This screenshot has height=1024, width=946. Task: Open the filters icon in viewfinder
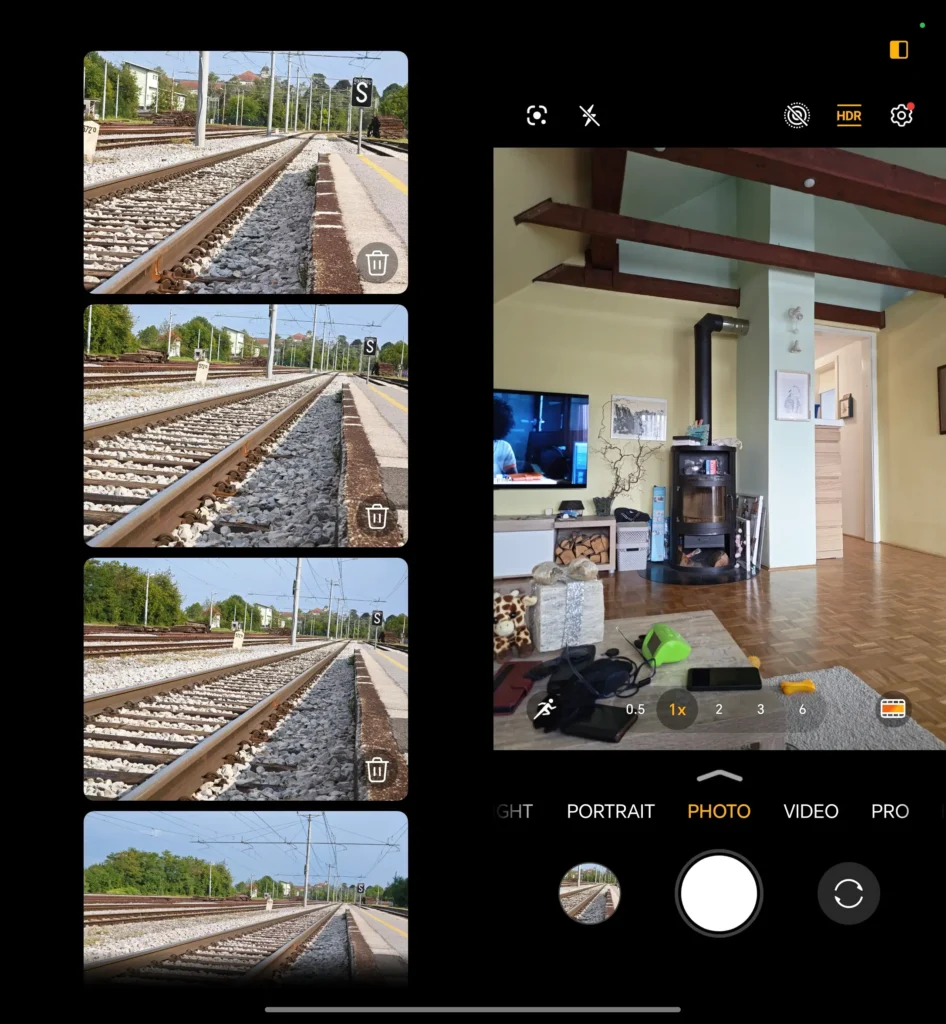pyautogui.click(x=892, y=709)
